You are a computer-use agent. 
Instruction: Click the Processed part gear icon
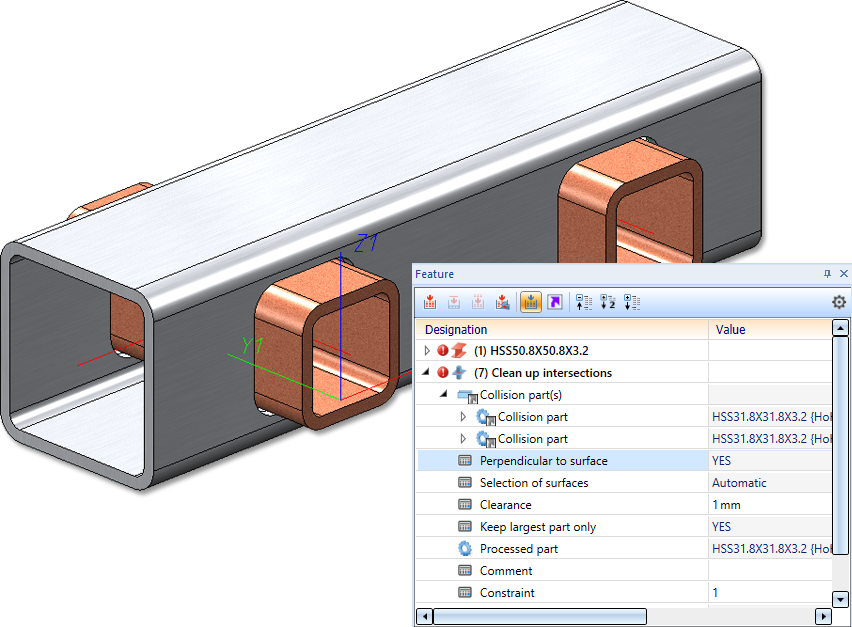465,549
